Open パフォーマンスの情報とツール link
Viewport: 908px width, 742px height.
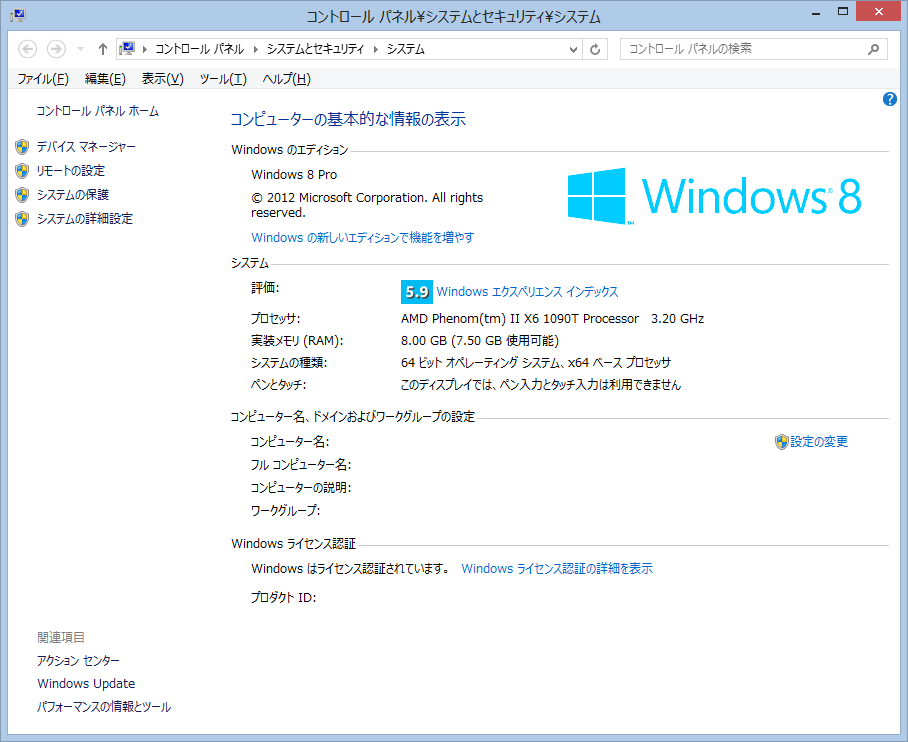coord(104,707)
